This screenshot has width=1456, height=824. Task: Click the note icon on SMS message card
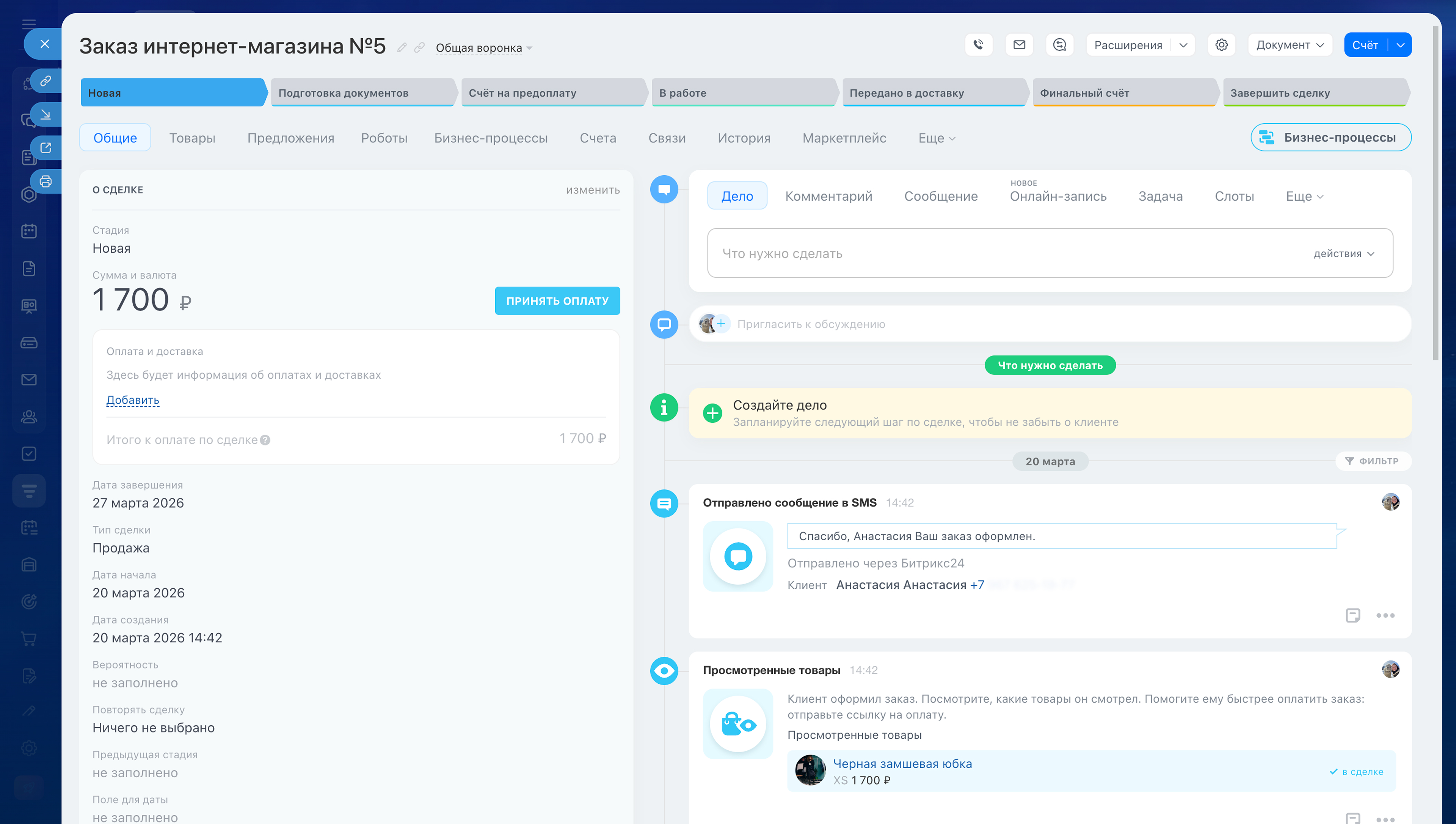1352,615
